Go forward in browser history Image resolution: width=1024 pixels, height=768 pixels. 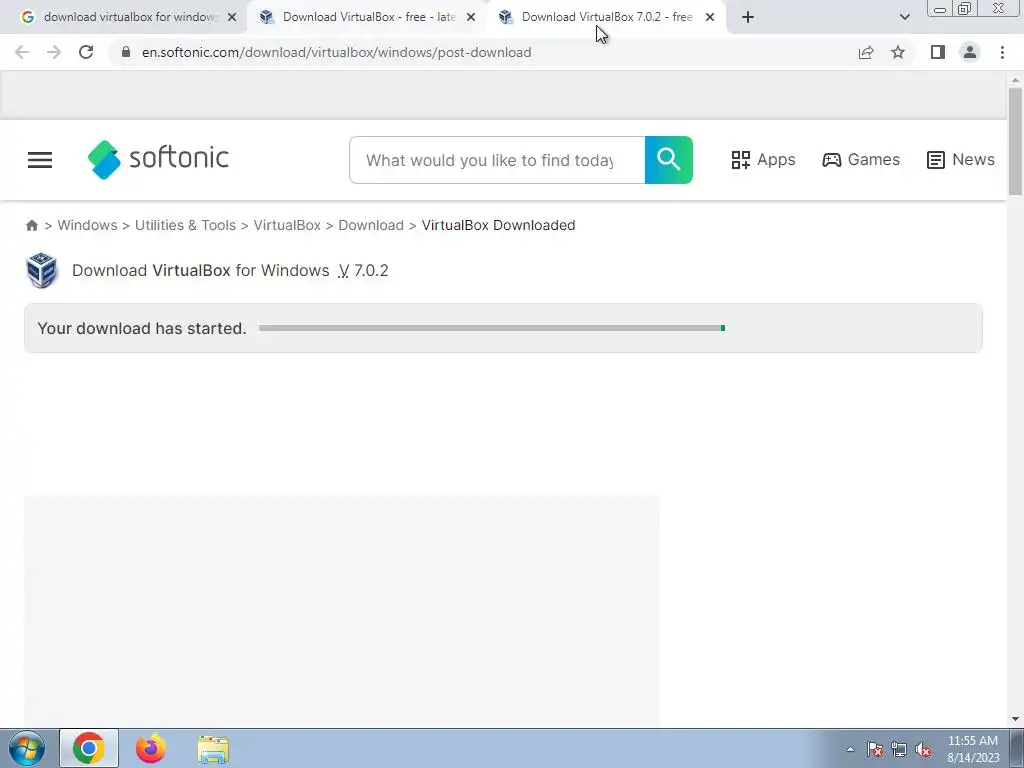coord(54,52)
